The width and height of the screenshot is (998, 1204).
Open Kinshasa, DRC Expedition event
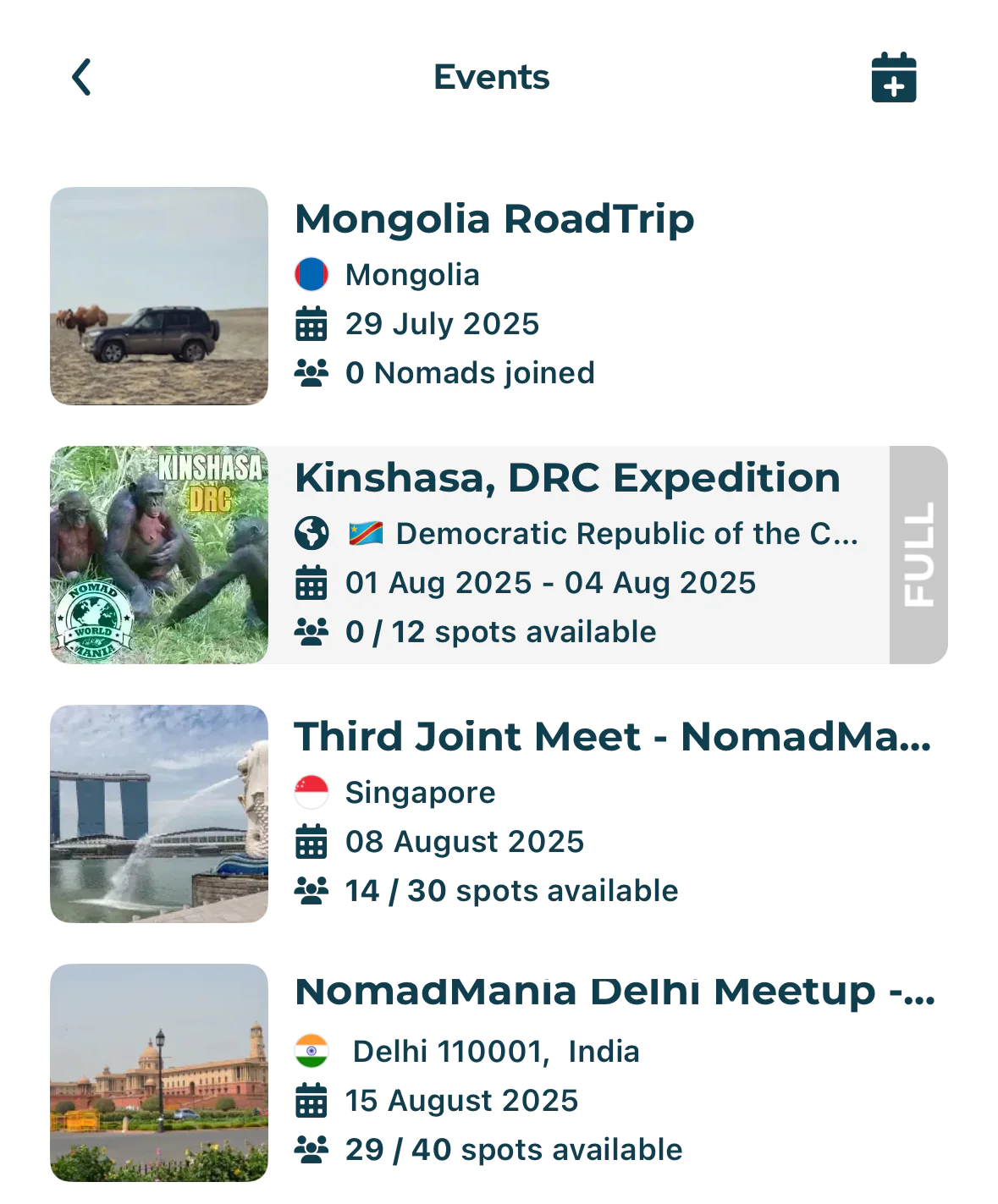point(567,478)
